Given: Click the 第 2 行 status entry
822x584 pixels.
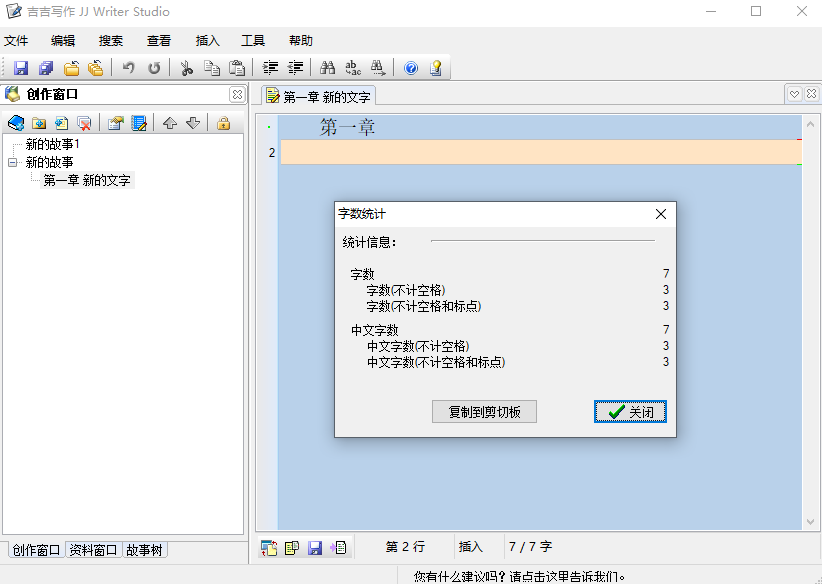Looking at the screenshot, I should pos(405,547).
